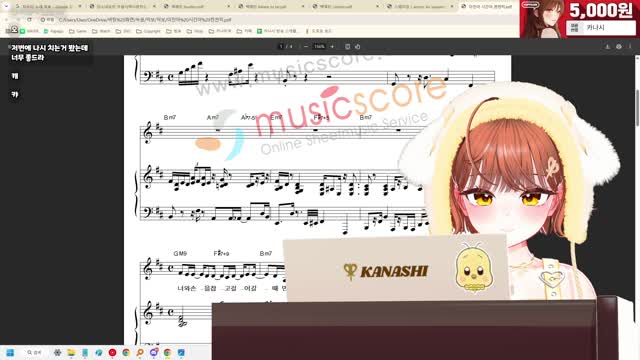Image resolution: width=640 pixels, height=360 pixels.
Task: Click the address bar file path
Action: [145, 20]
